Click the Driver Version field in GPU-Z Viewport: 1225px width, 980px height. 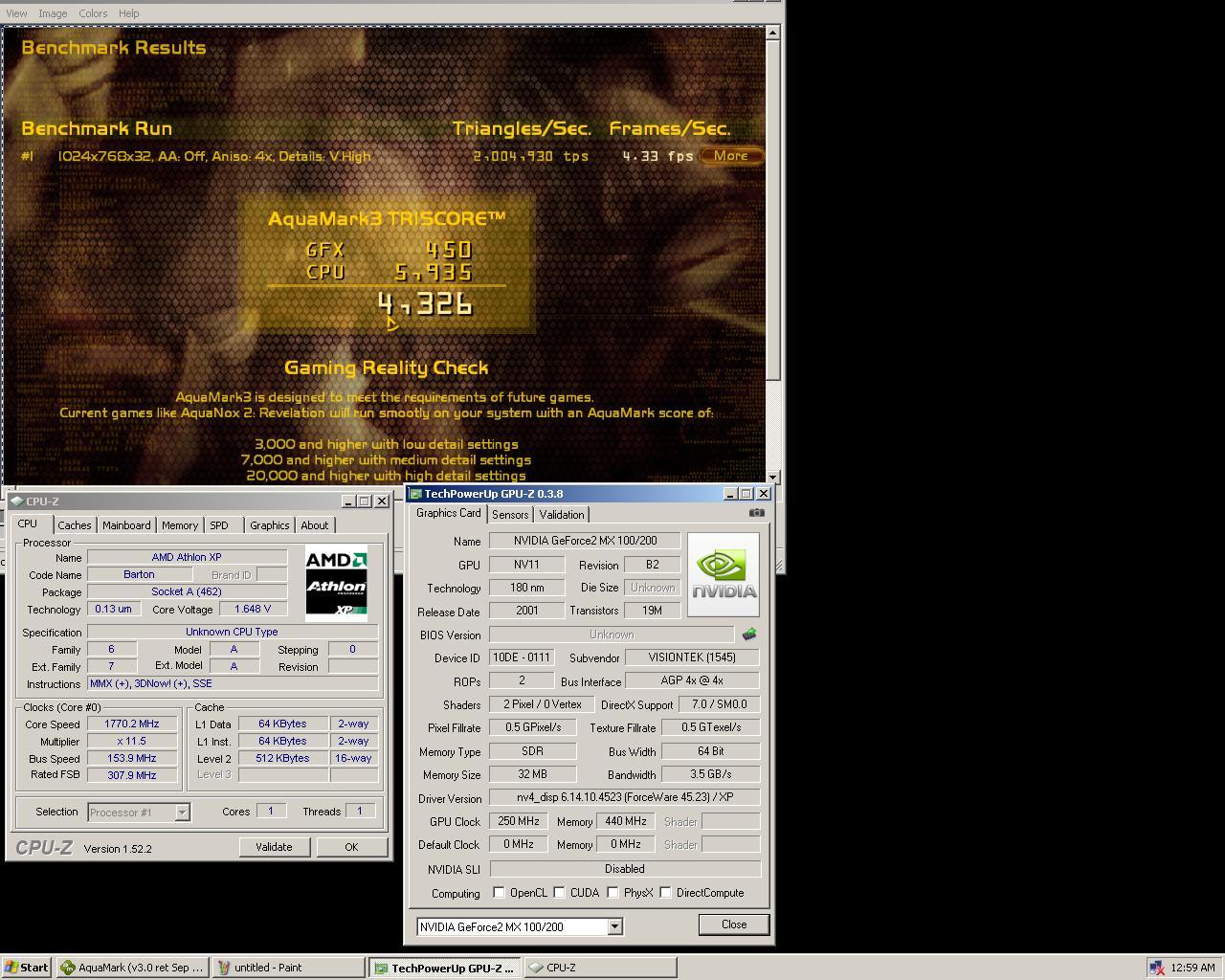(x=625, y=797)
